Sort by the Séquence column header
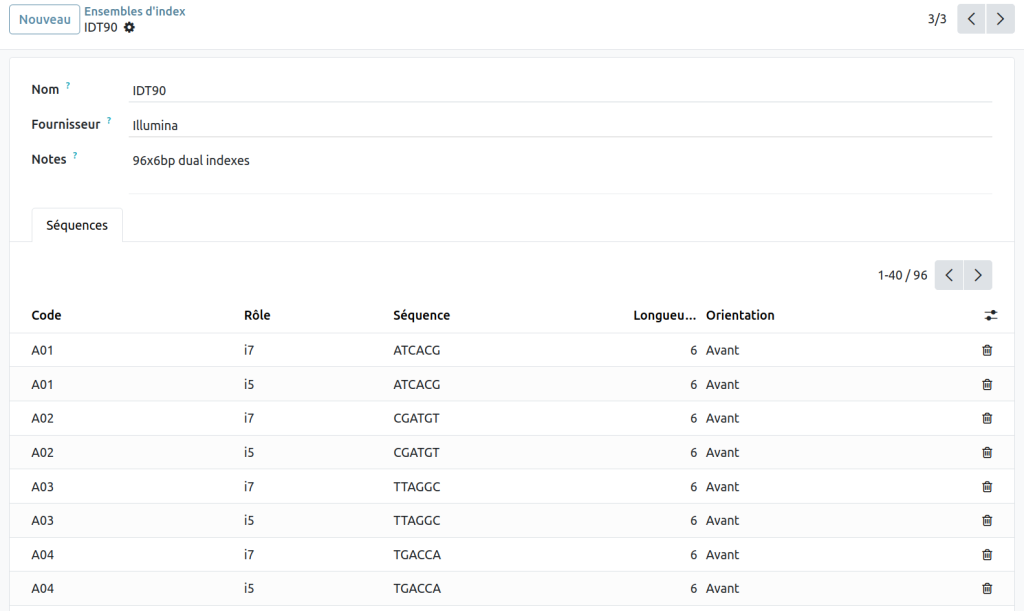 (421, 315)
